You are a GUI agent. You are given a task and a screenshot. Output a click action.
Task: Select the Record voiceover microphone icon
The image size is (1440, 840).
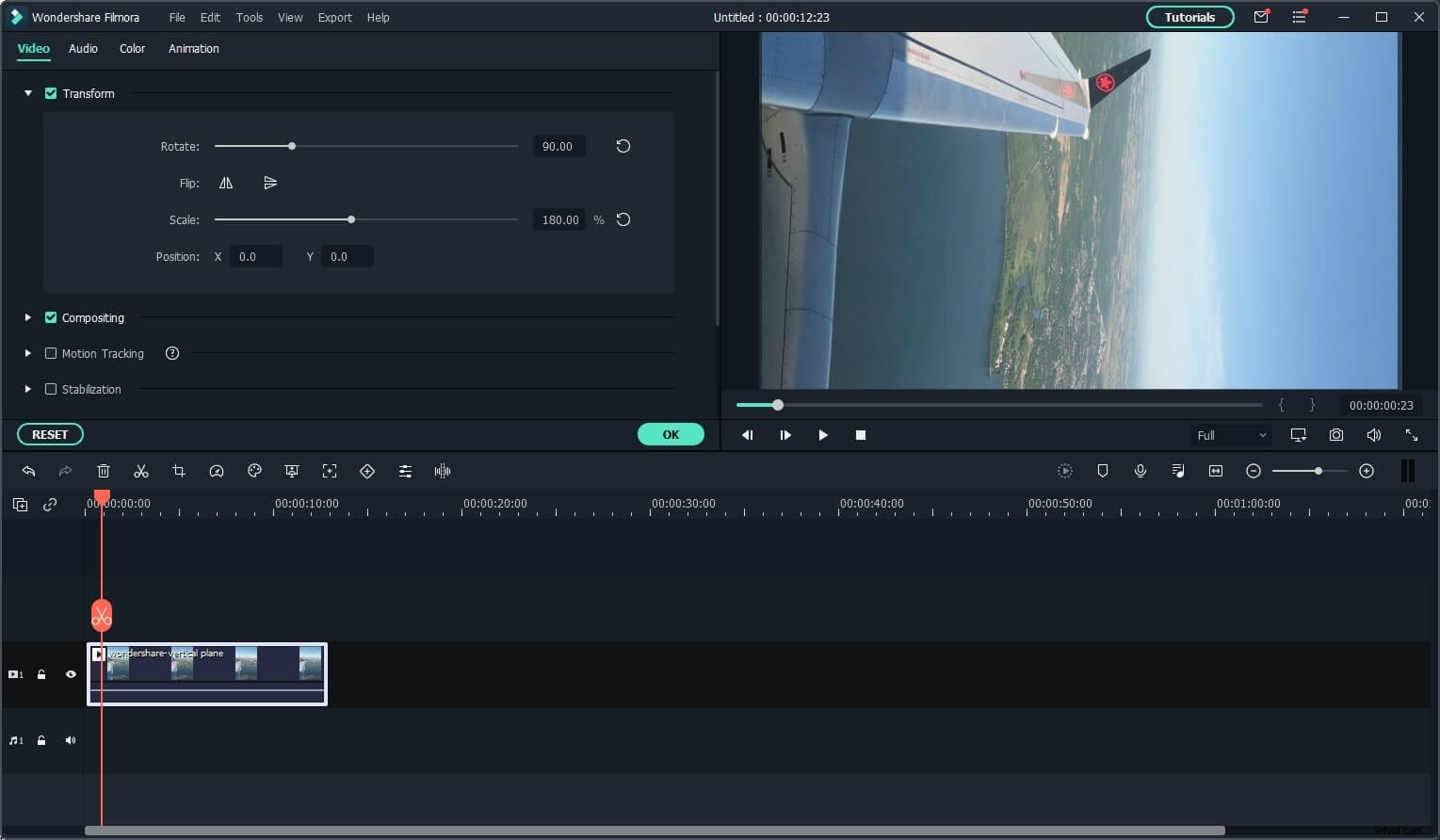pyautogui.click(x=1141, y=471)
